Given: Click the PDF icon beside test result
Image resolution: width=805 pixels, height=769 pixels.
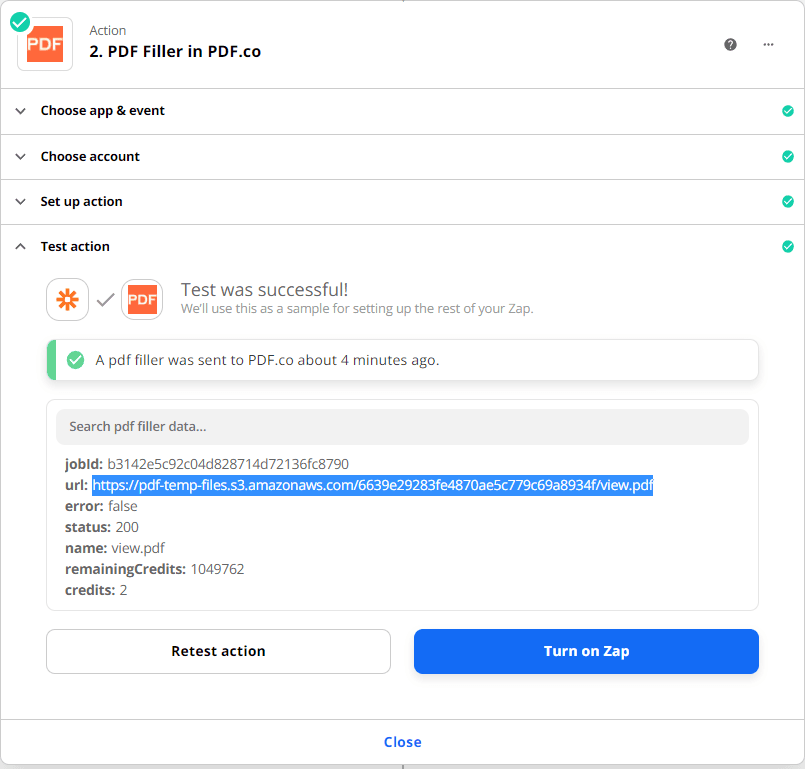Looking at the screenshot, I should pyautogui.click(x=142, y=299).
